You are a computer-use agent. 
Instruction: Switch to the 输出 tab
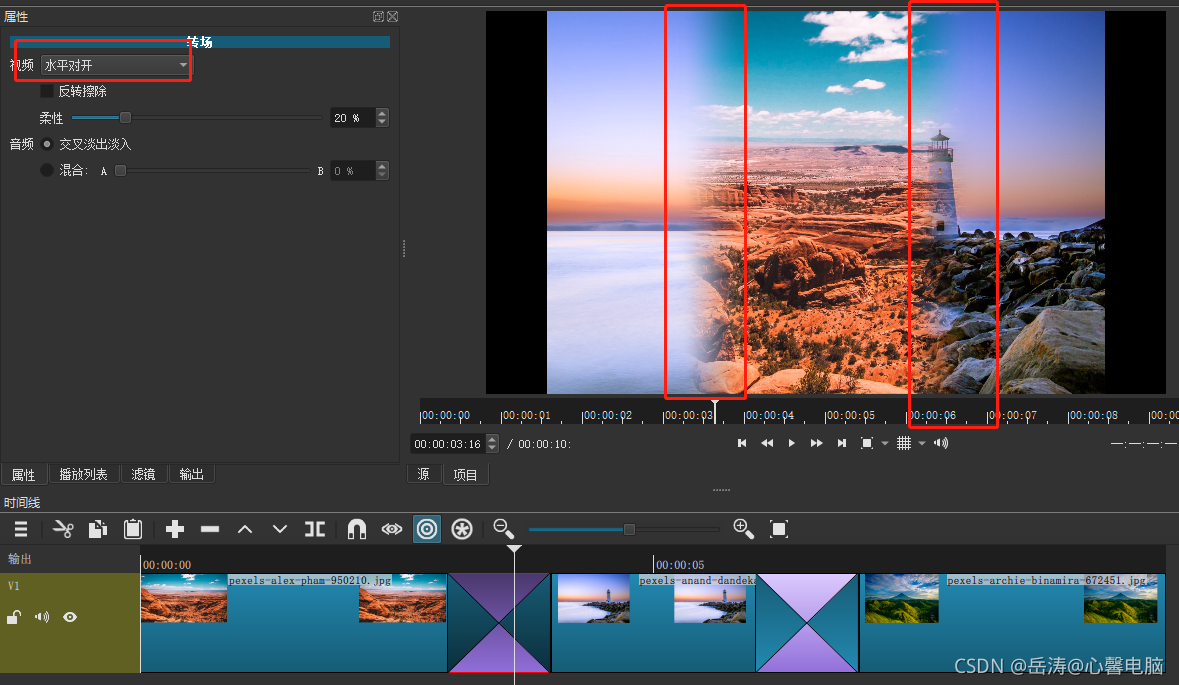tap(192, 474)
